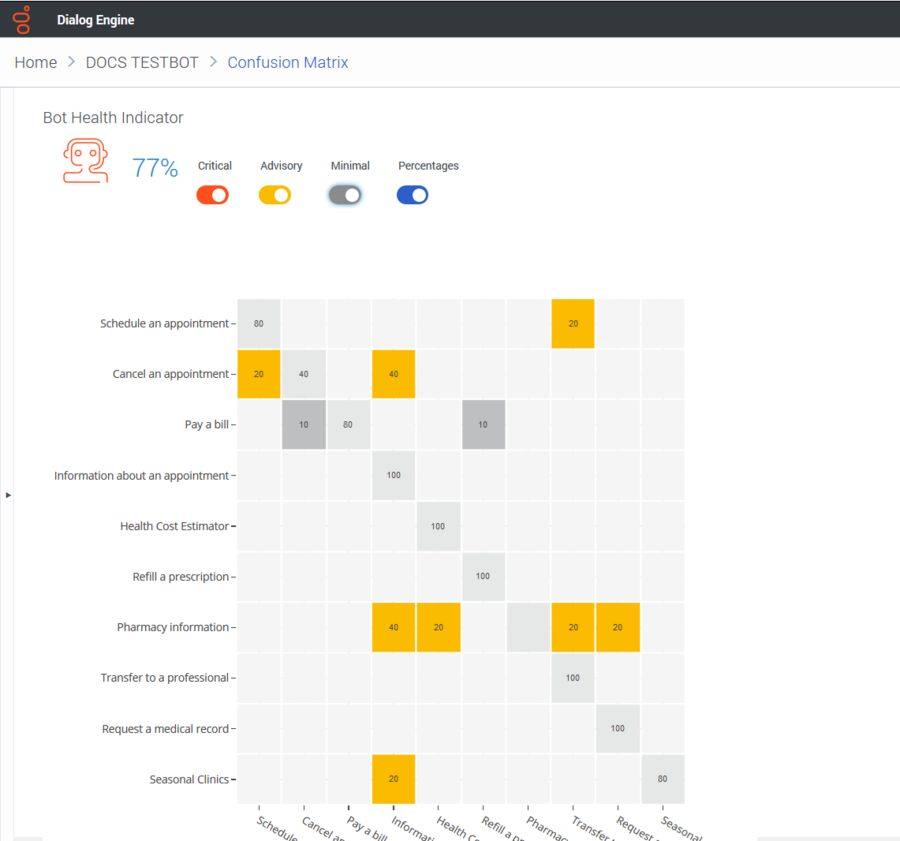The width and height of the screenshot is (900, 841).
Task: Enable the Minimal toggle
Action: click(344, 195)
